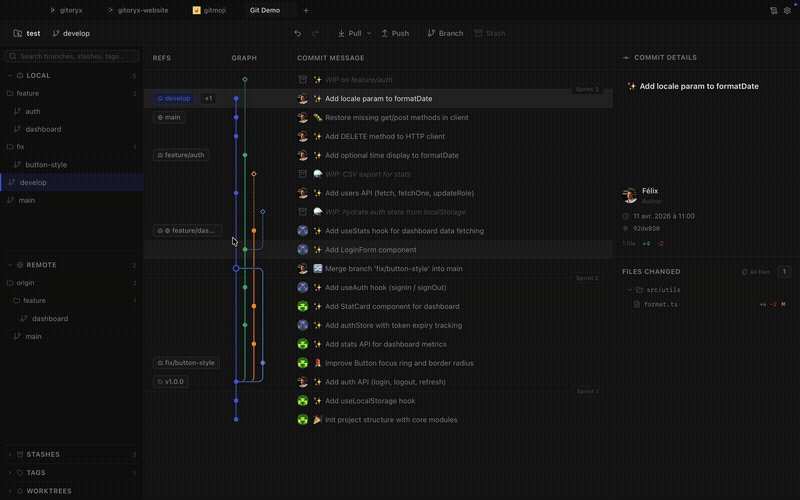The image size is (800, 500).
Task: Select the Git Demo tab
Action: (x=265, y=10)
